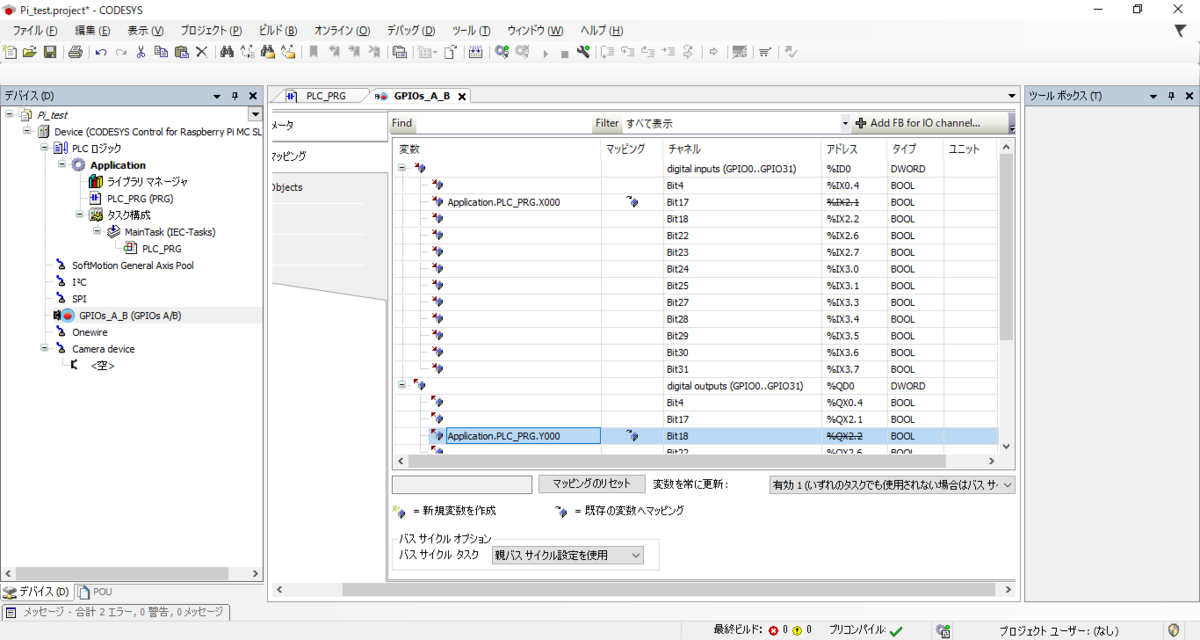Collapse the タスク構成 tree node

click(79, 215)
